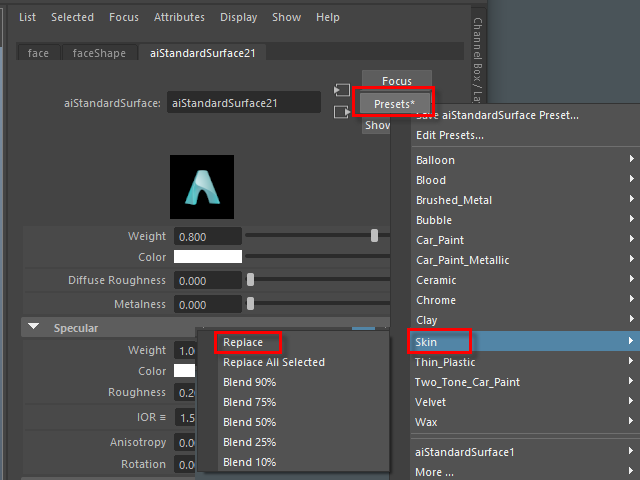Switch to the faceShape tab
This screenshot has width=640, height=480.
[x=99, y=53]
